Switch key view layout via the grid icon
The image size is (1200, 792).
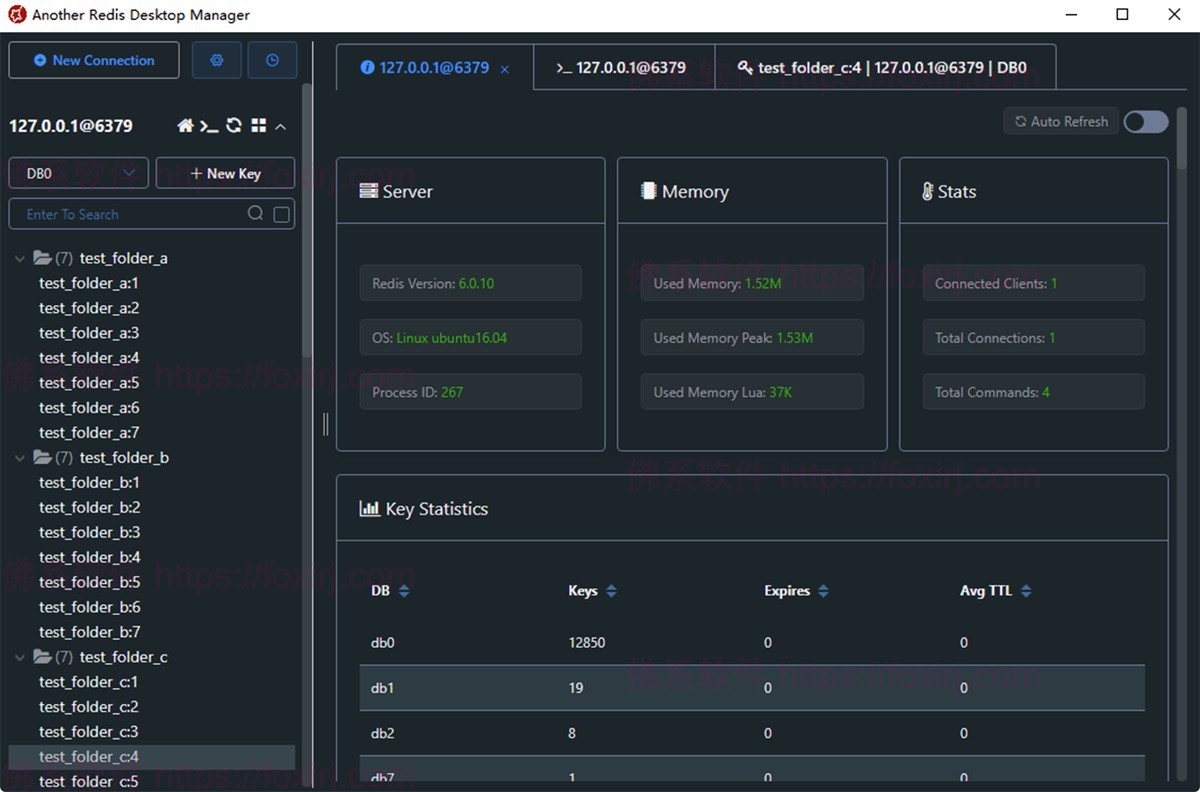pos(258,126)
